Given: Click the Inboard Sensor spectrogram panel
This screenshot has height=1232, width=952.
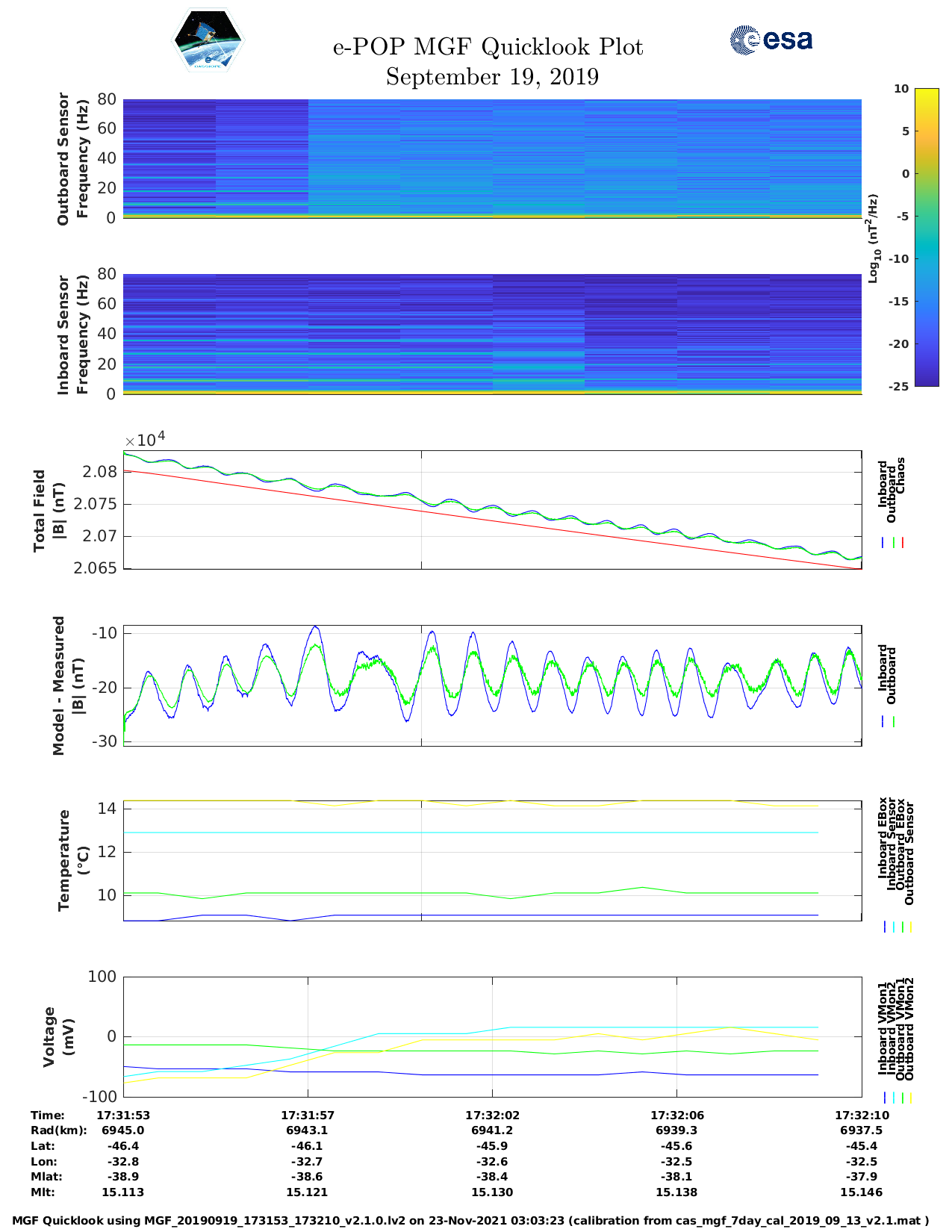Looking at the screenshot, I should (492, 334).
